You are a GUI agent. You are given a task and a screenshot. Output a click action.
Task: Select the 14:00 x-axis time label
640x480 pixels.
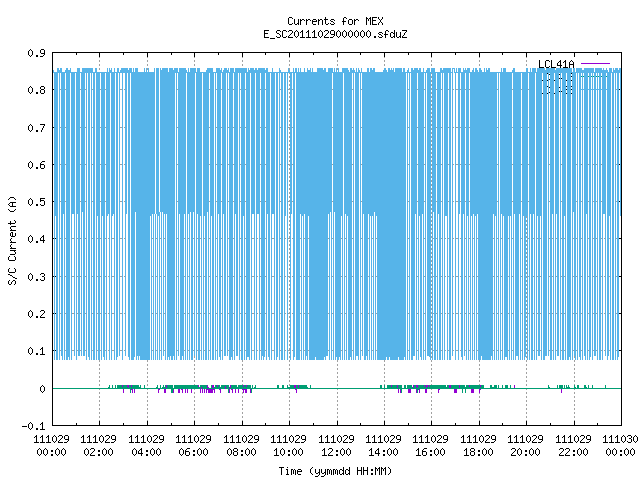383,452
